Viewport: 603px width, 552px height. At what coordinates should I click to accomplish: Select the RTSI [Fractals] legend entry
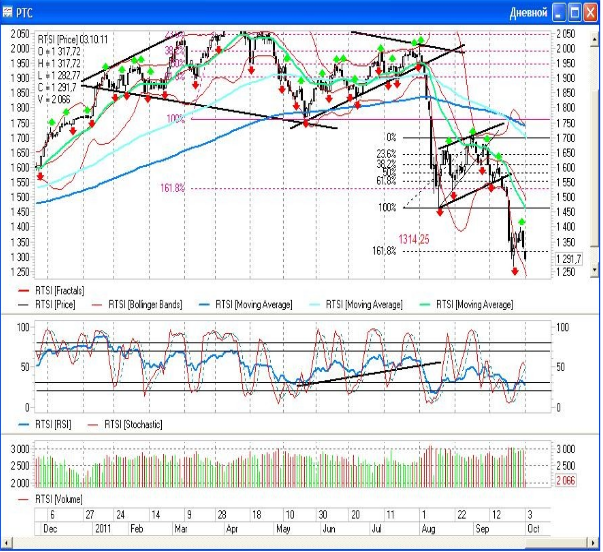coord(51,291)
